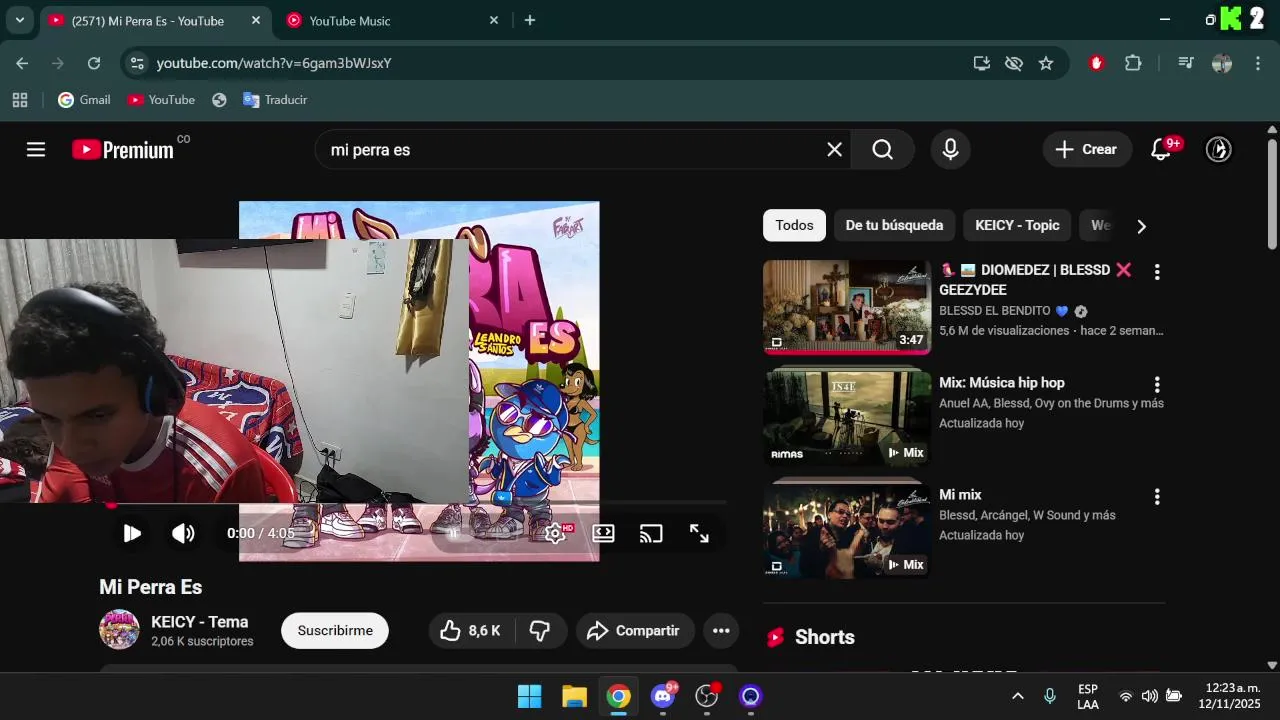
Task: Show hidden system tray icons
Action: point(1018,696)
